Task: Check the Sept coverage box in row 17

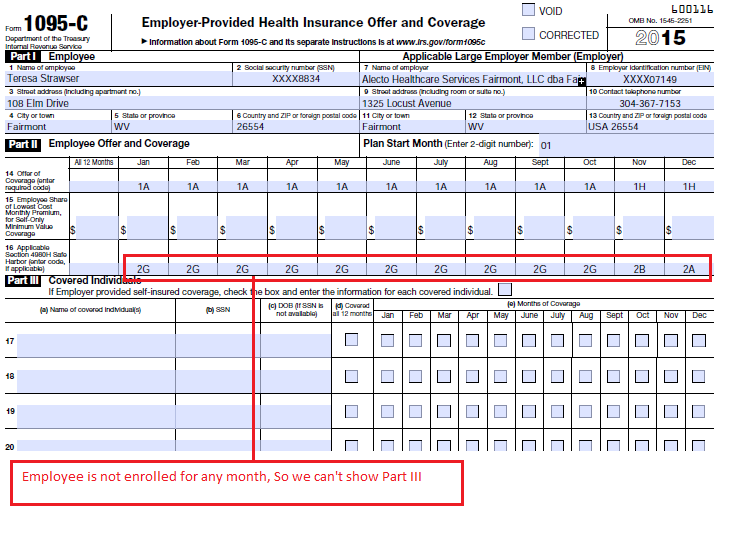Action: pyautogui.click(x=613, y=340)
